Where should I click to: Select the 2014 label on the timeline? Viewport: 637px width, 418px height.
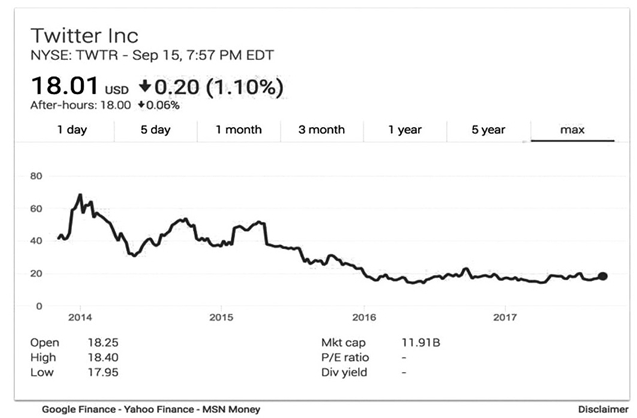(79, 317)
